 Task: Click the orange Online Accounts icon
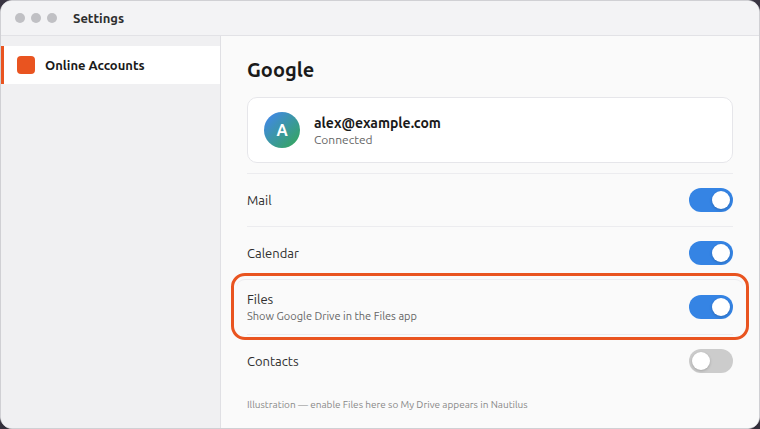click(26, 65)
